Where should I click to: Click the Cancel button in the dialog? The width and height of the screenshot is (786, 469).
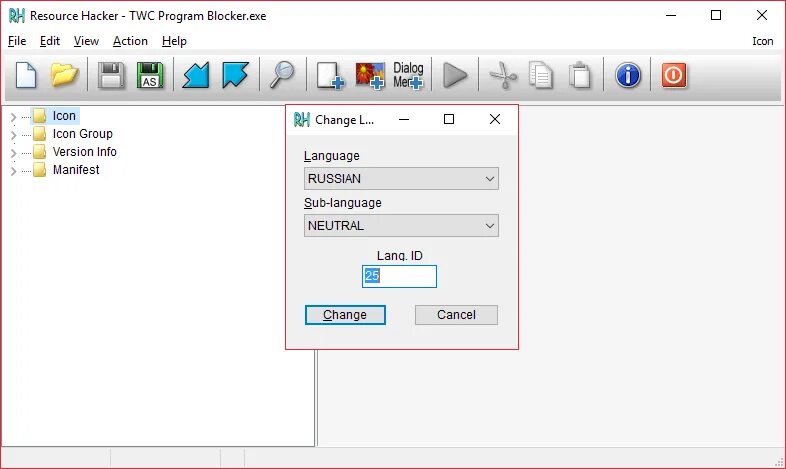tap(456, 315)
